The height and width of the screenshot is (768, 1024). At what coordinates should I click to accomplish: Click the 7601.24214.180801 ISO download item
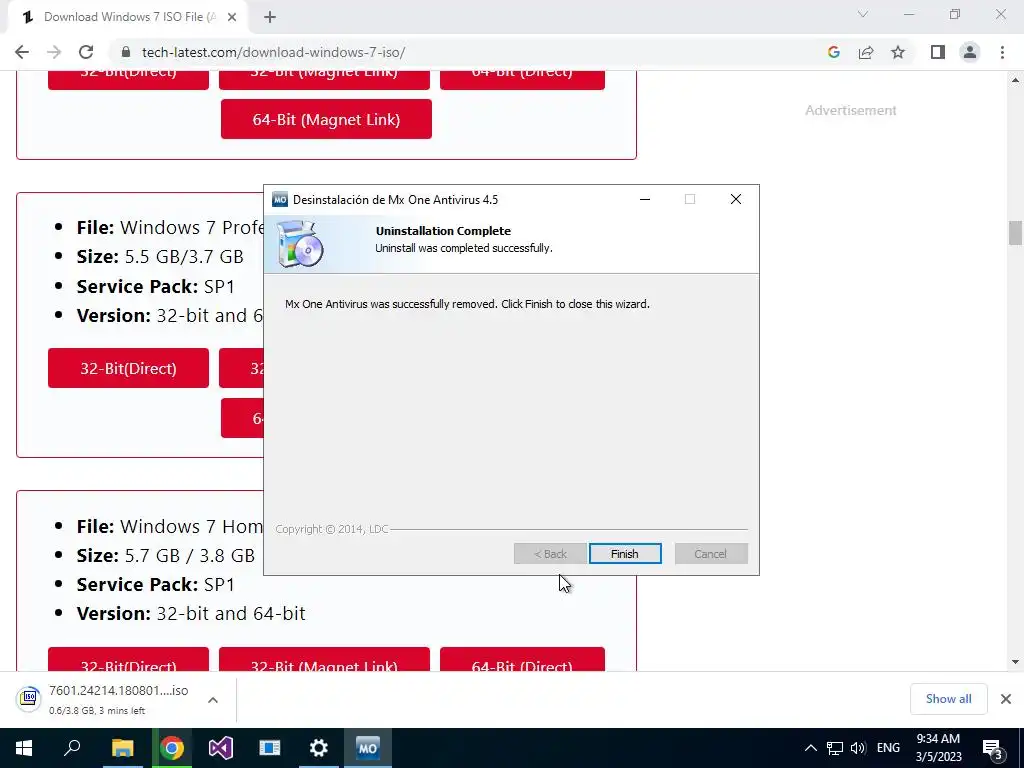(x=118, y=699)
